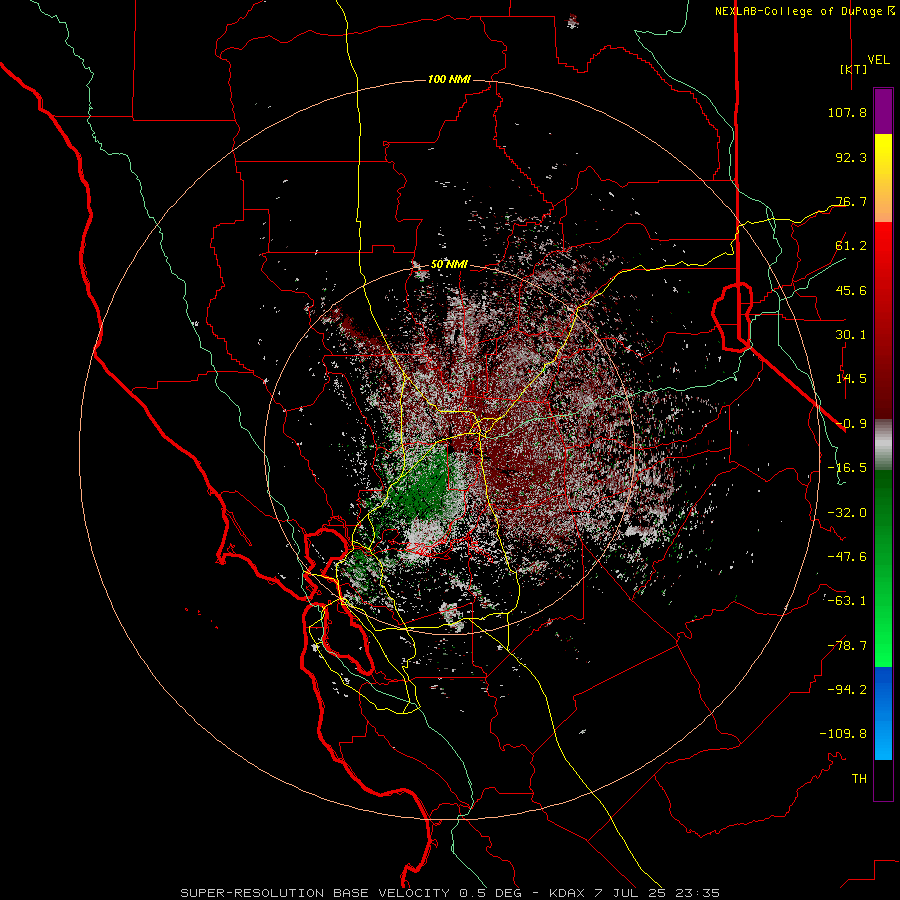
Task: Select the -109.8 velocity scale value
Action: coord(843,734)
